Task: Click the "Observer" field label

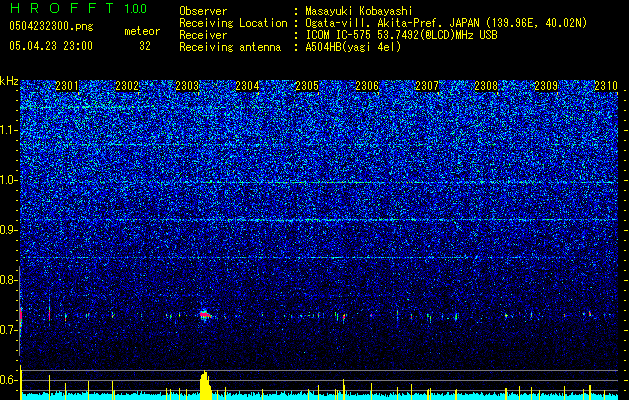Action: pyautogui.click(x=203, y=11)
